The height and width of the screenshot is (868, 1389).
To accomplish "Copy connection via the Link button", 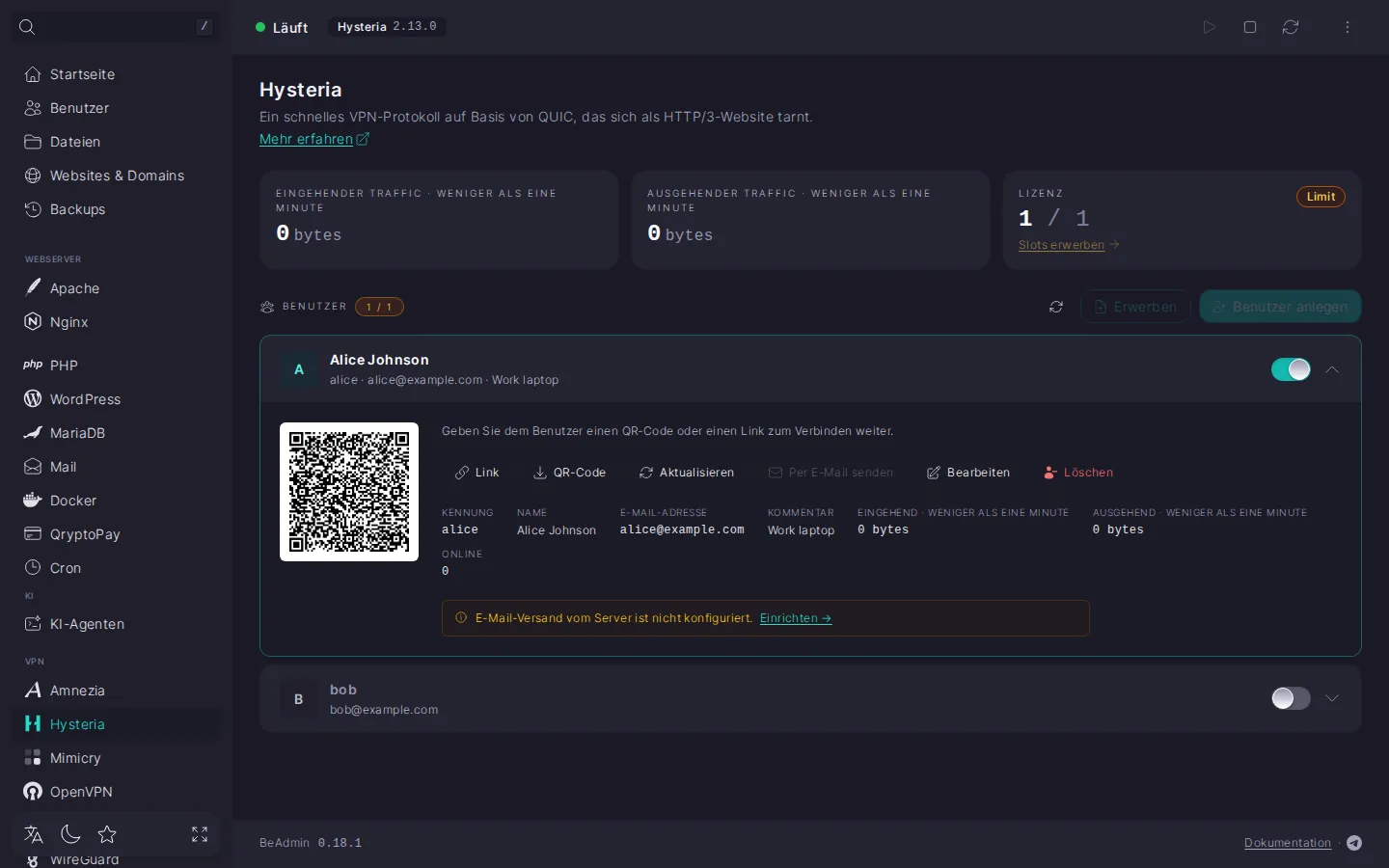I will (x=477, y=473).
